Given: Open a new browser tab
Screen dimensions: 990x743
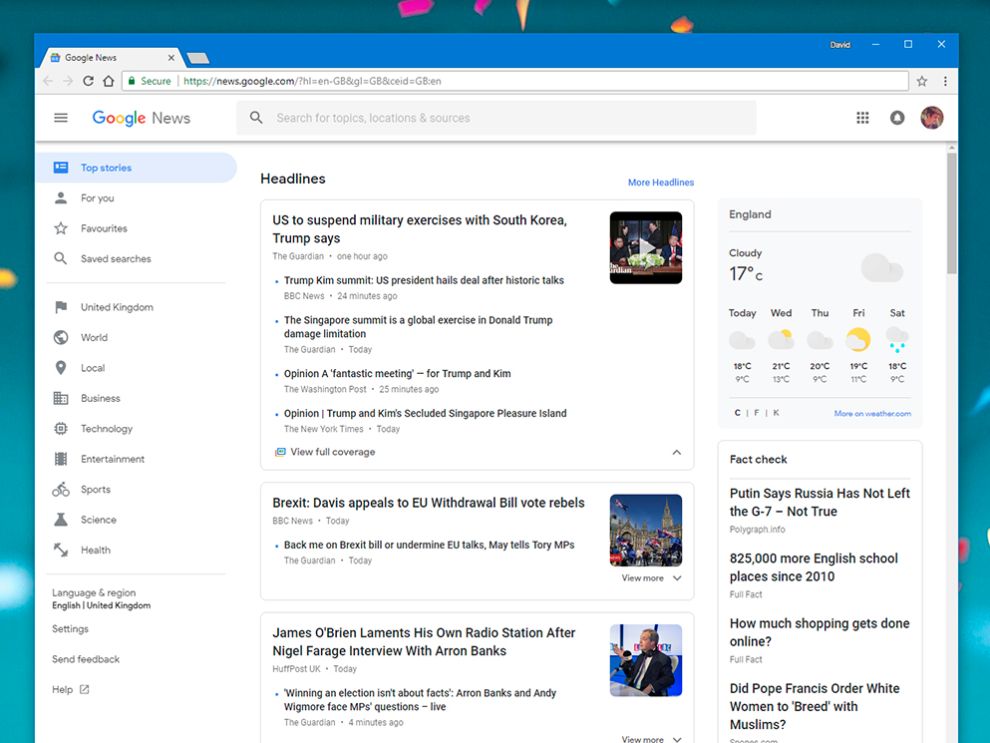Looking at the screenshot, I should click(x=198, y=58).
